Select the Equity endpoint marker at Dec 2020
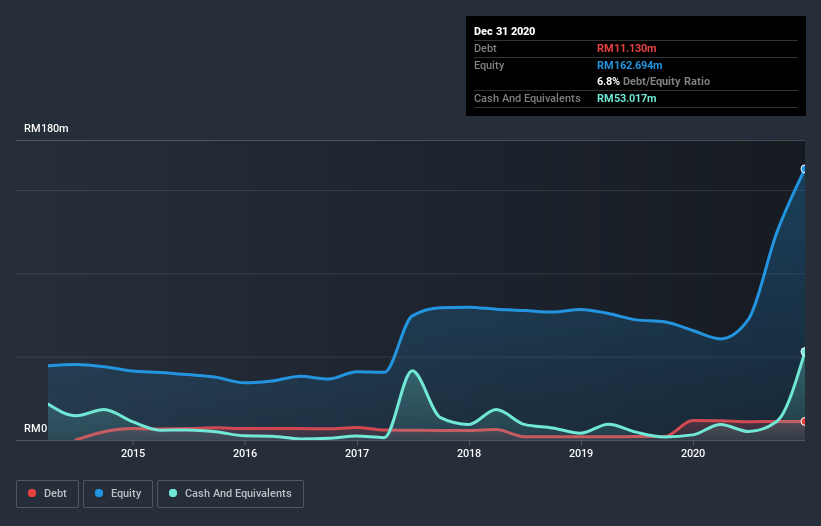Image resolution: width=821 pixels, height=526 pixels. pyautogui.click(x=804, y=169)
